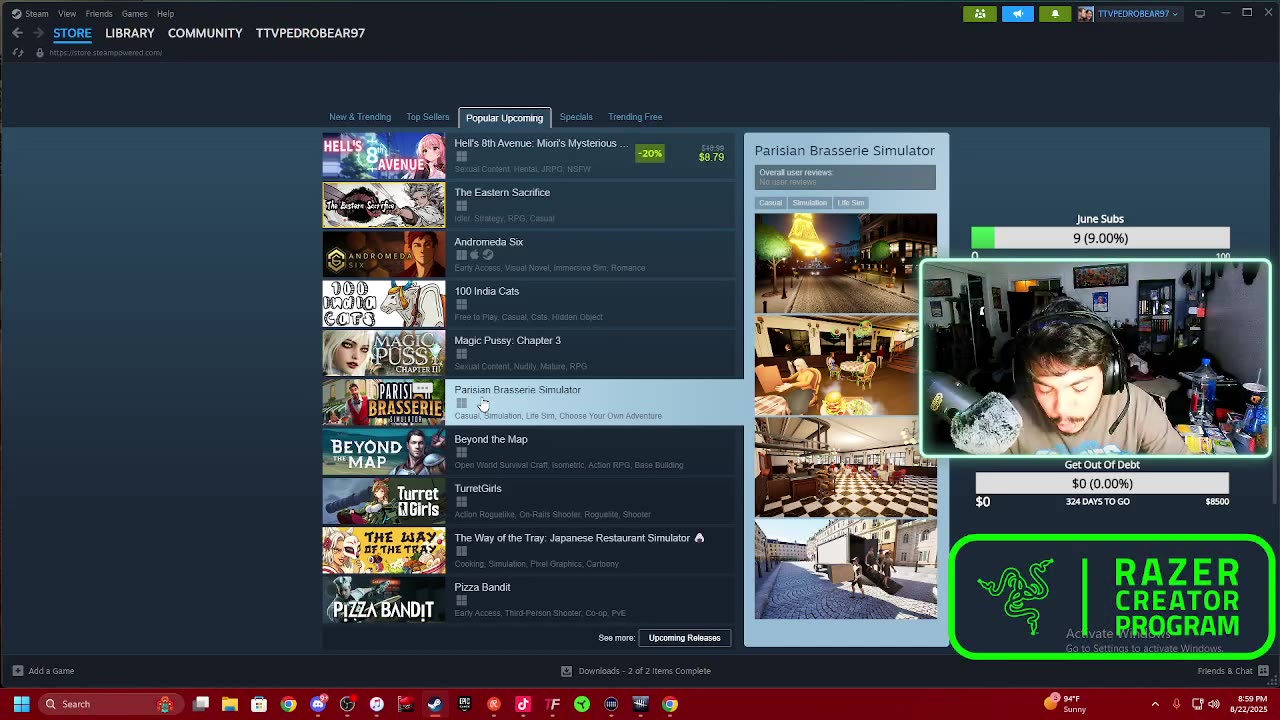Open the friends requests icon button

coord(980,14)
